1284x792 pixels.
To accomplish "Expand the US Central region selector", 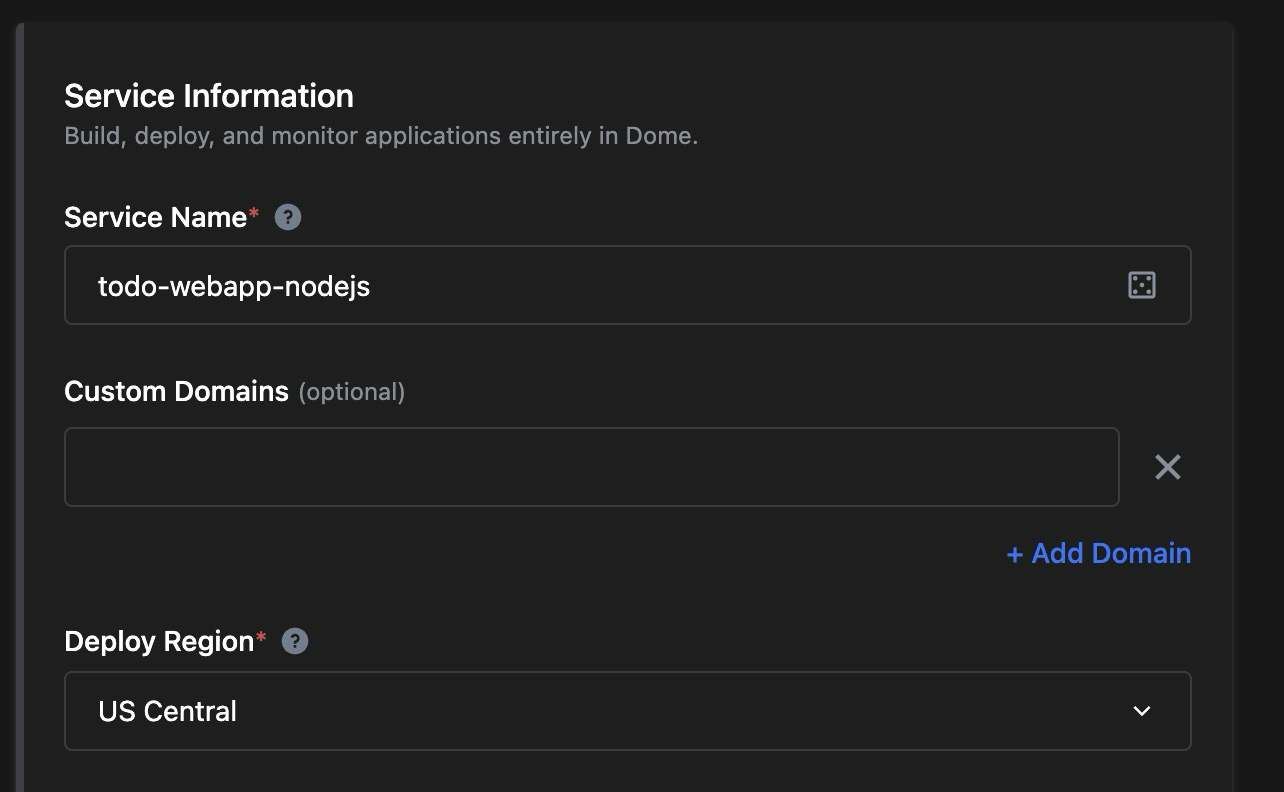I will (627, 711).
